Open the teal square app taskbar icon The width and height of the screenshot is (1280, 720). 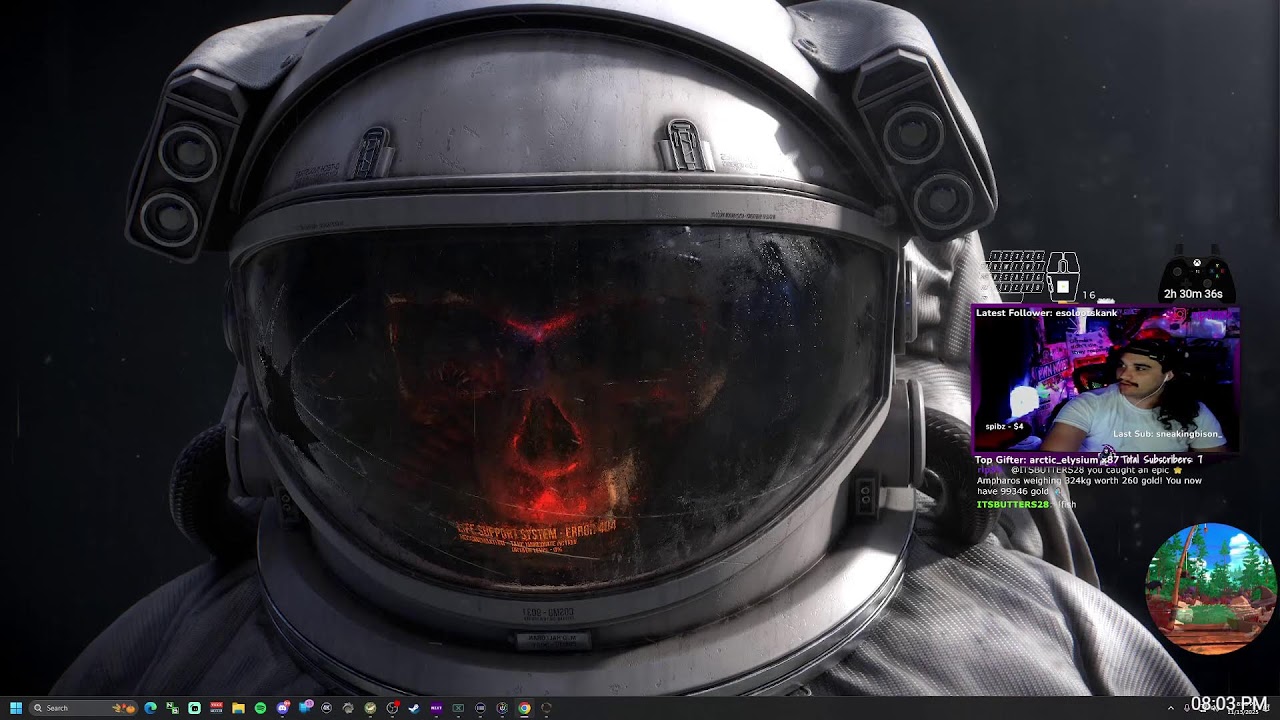tap(194, 708)
